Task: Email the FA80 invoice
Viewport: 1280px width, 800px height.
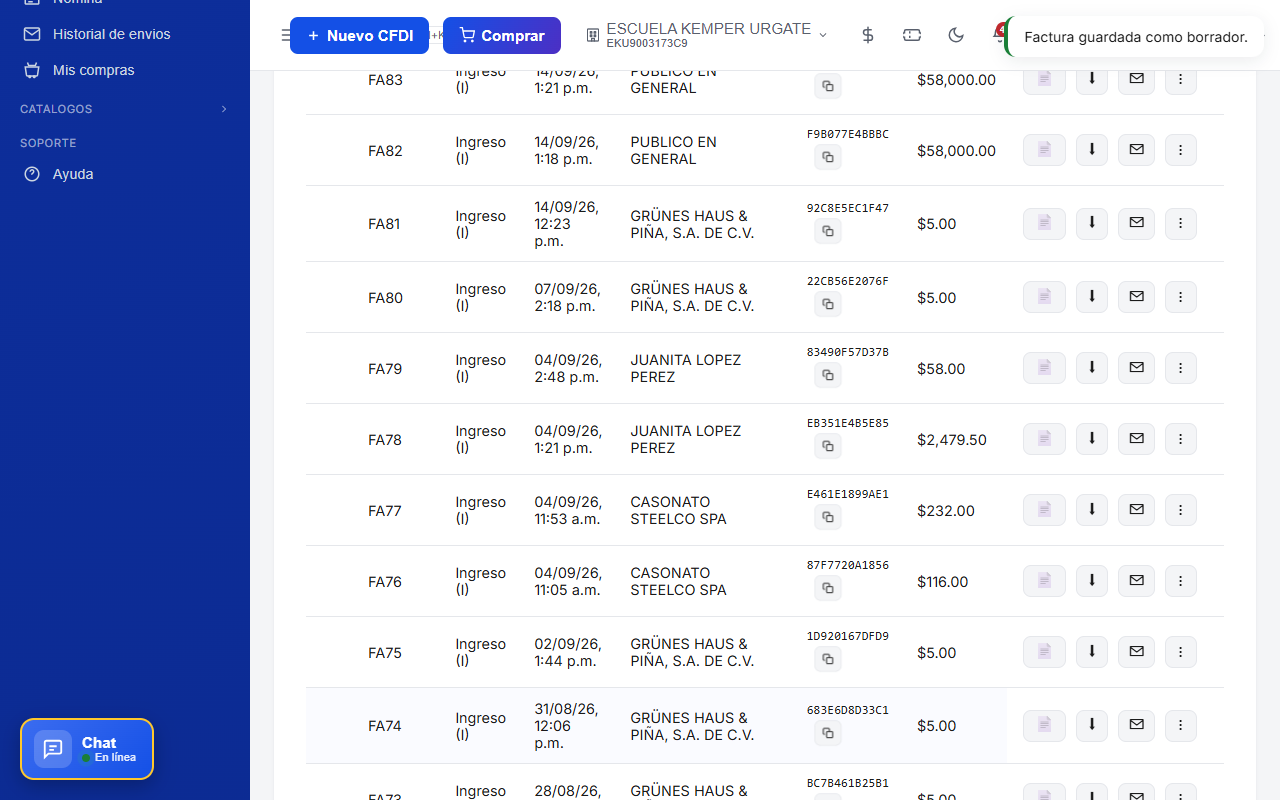Action: [x=1136, y=297]
